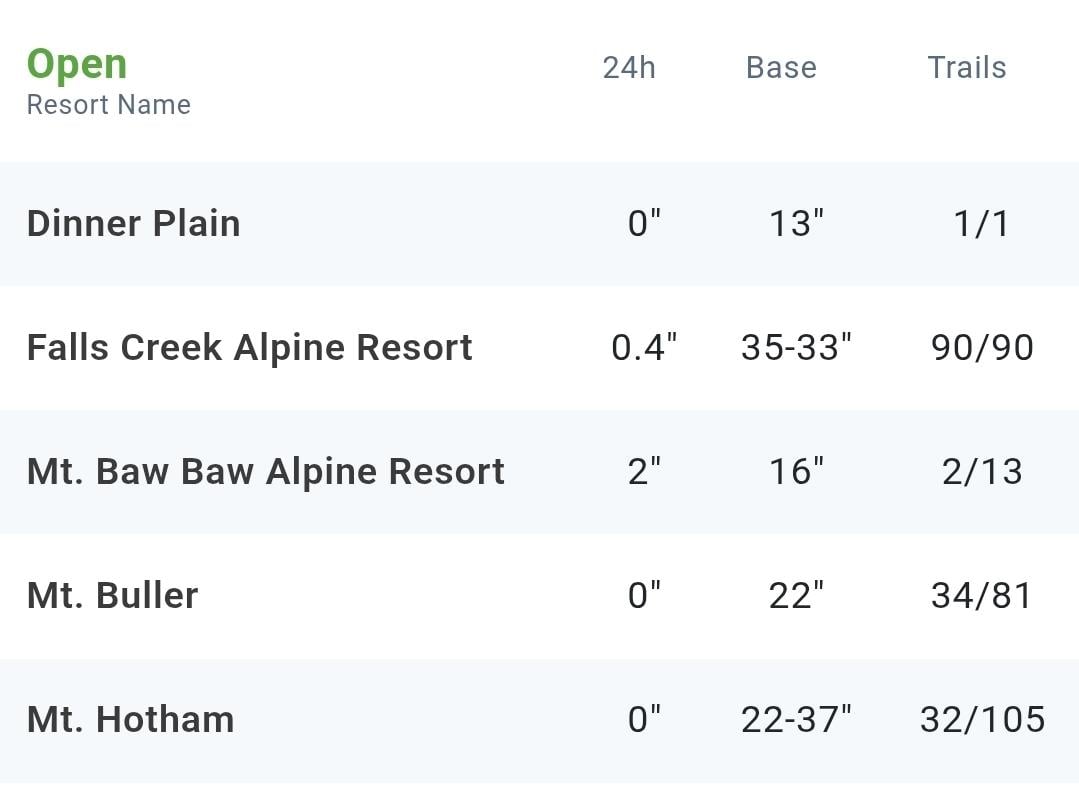The image size is (1079, 802).
Task: Click Falls Creek's 90/90 trails value
Action: [982, 348]
